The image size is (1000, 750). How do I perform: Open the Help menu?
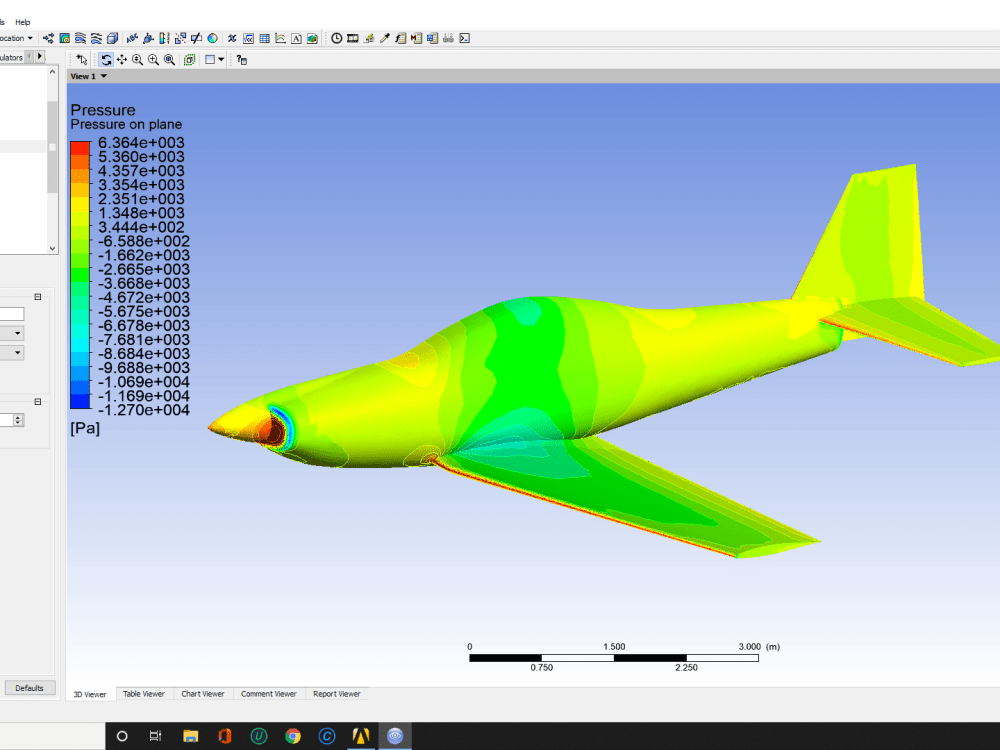22,22
